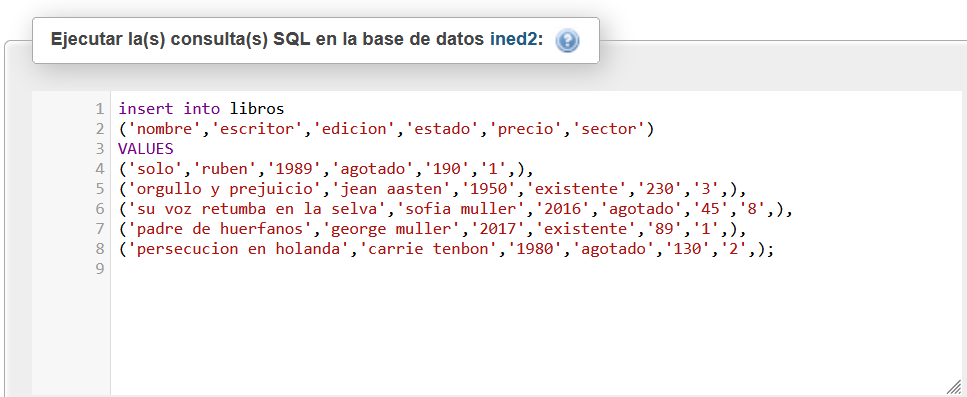This screenshot has height=397, width=967.
Task: Place cursor after final semicolon on line 8
Action: coord(773,249)
